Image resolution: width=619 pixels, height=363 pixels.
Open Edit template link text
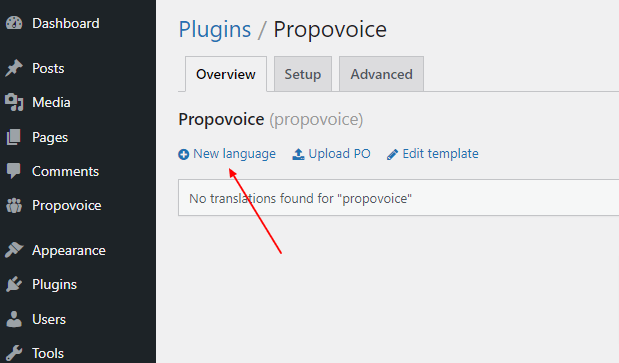coord(441,153)
